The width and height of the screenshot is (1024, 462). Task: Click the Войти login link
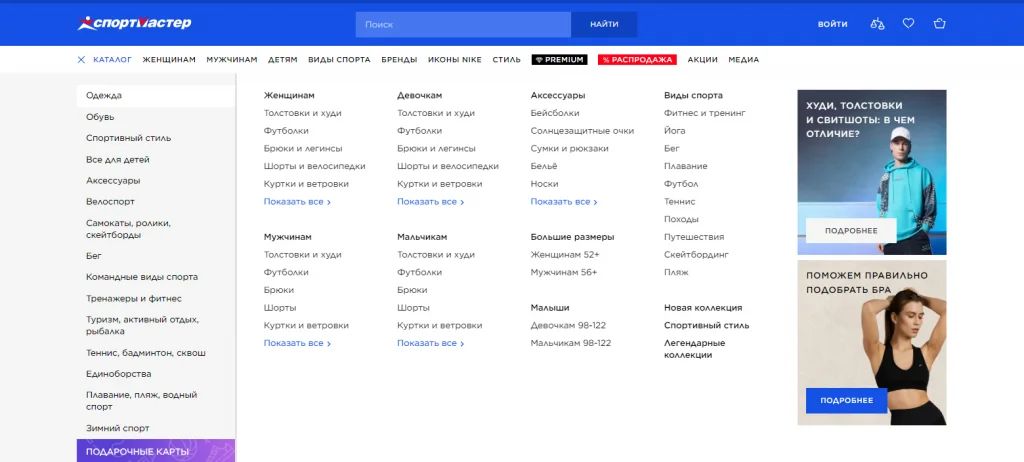832,24
